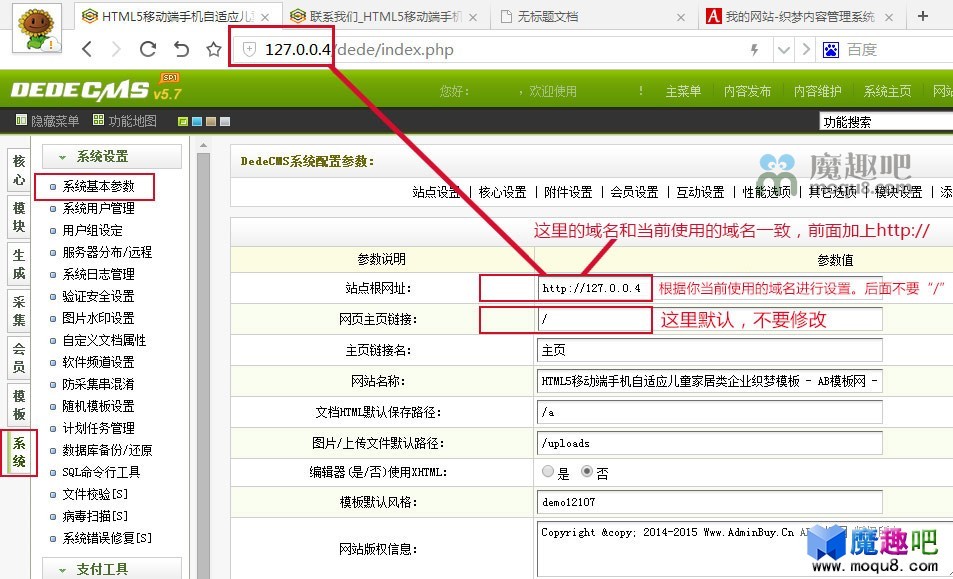Select 系统 side tab
Screen dimensions: 953x579
(19, 453)
